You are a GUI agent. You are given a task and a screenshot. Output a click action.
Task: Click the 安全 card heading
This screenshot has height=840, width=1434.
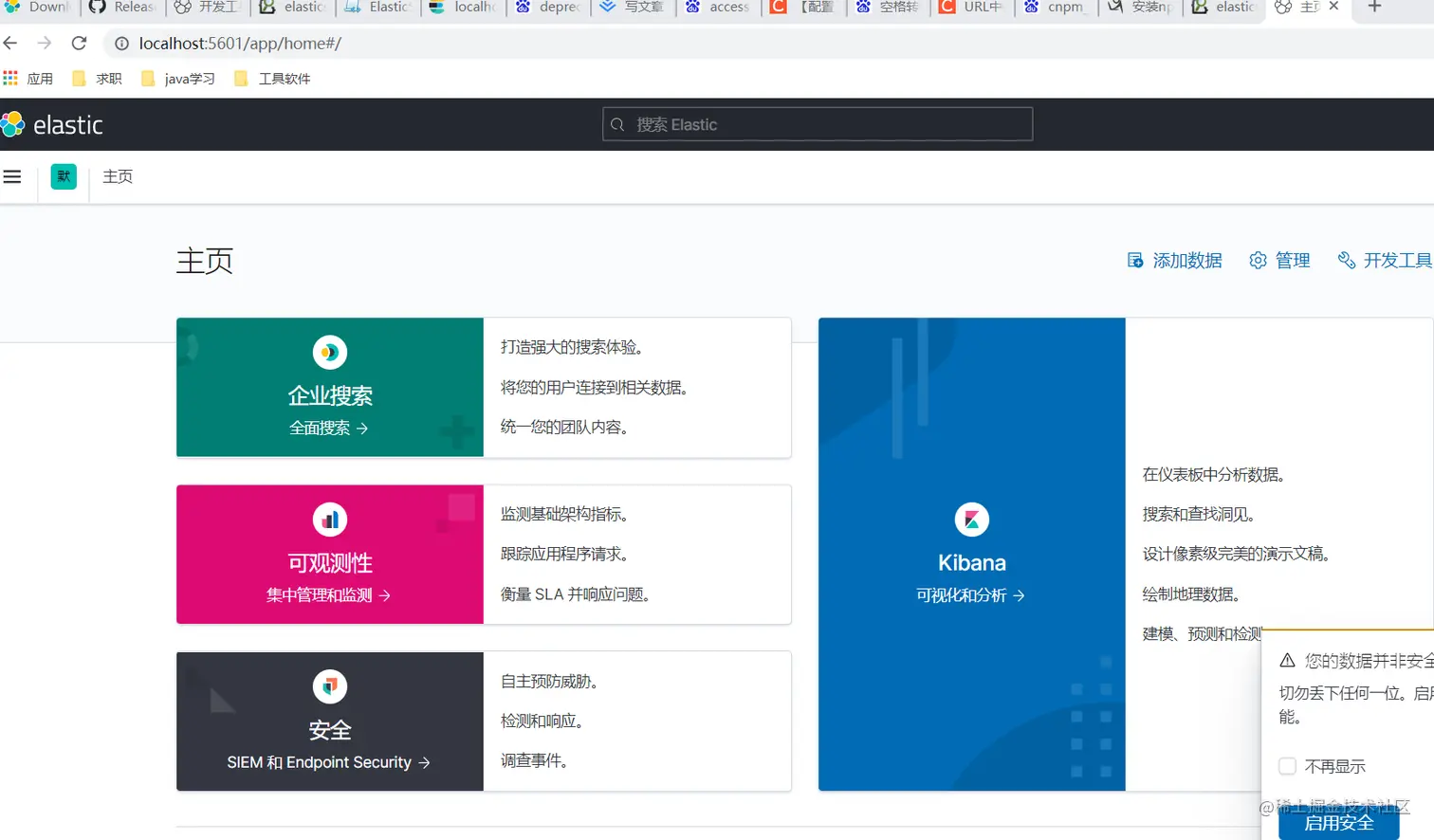point(330,730)
